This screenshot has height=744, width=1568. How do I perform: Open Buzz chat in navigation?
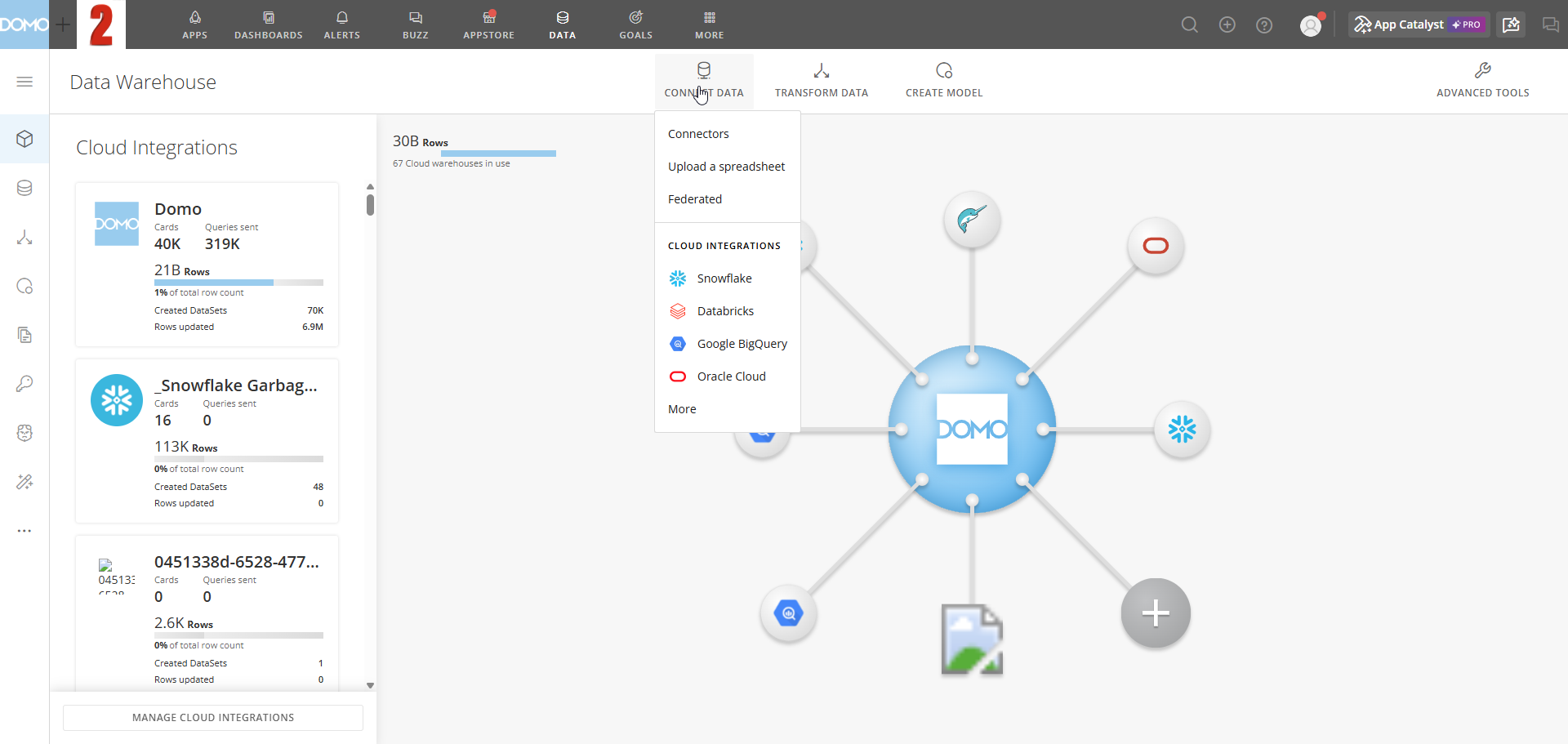[415, 25]
